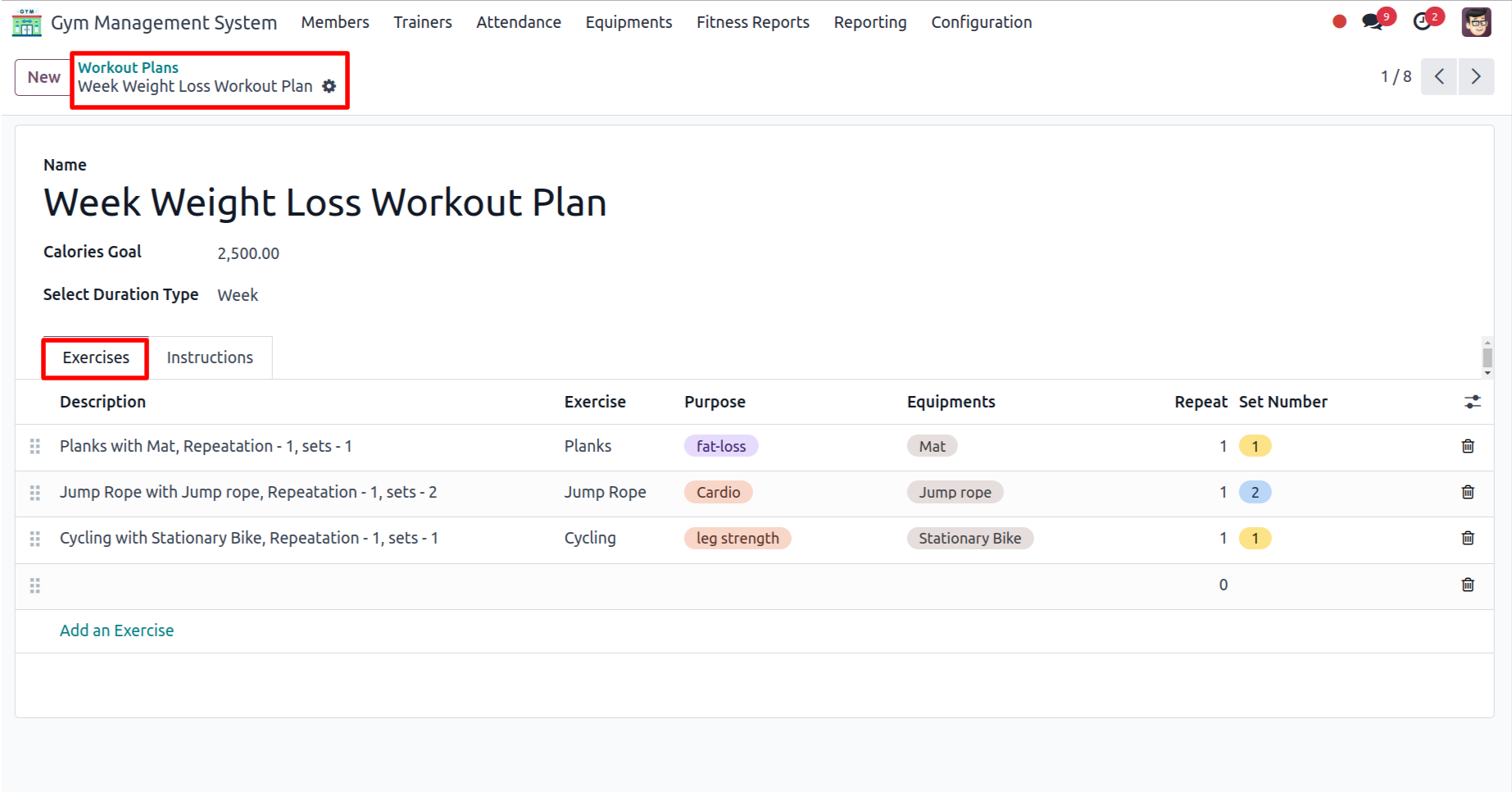Grab the drag handle of Jump Rope row
1512x792 pixels.
[x=34, y=493]
